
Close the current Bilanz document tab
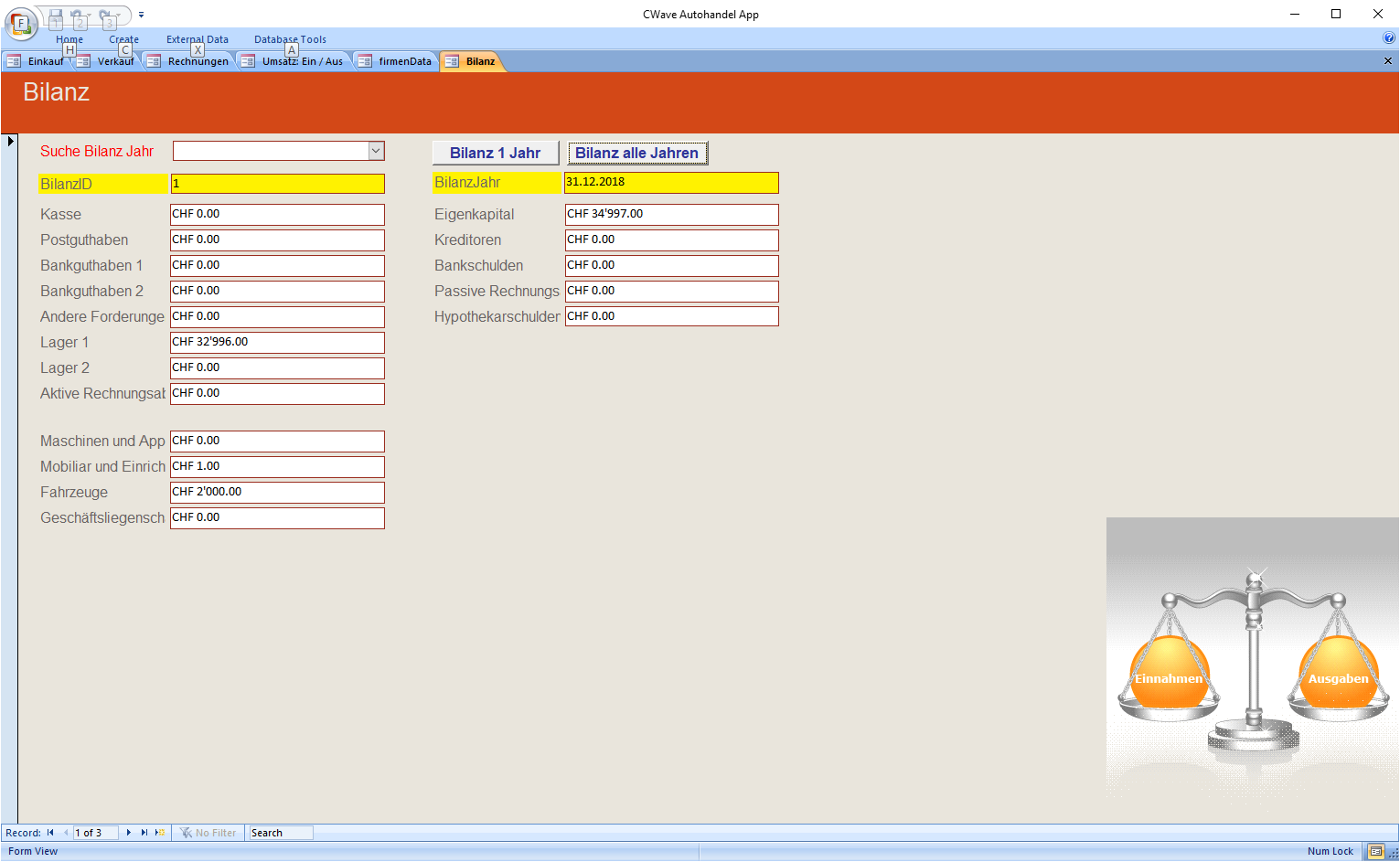(x=1387, y=61)
